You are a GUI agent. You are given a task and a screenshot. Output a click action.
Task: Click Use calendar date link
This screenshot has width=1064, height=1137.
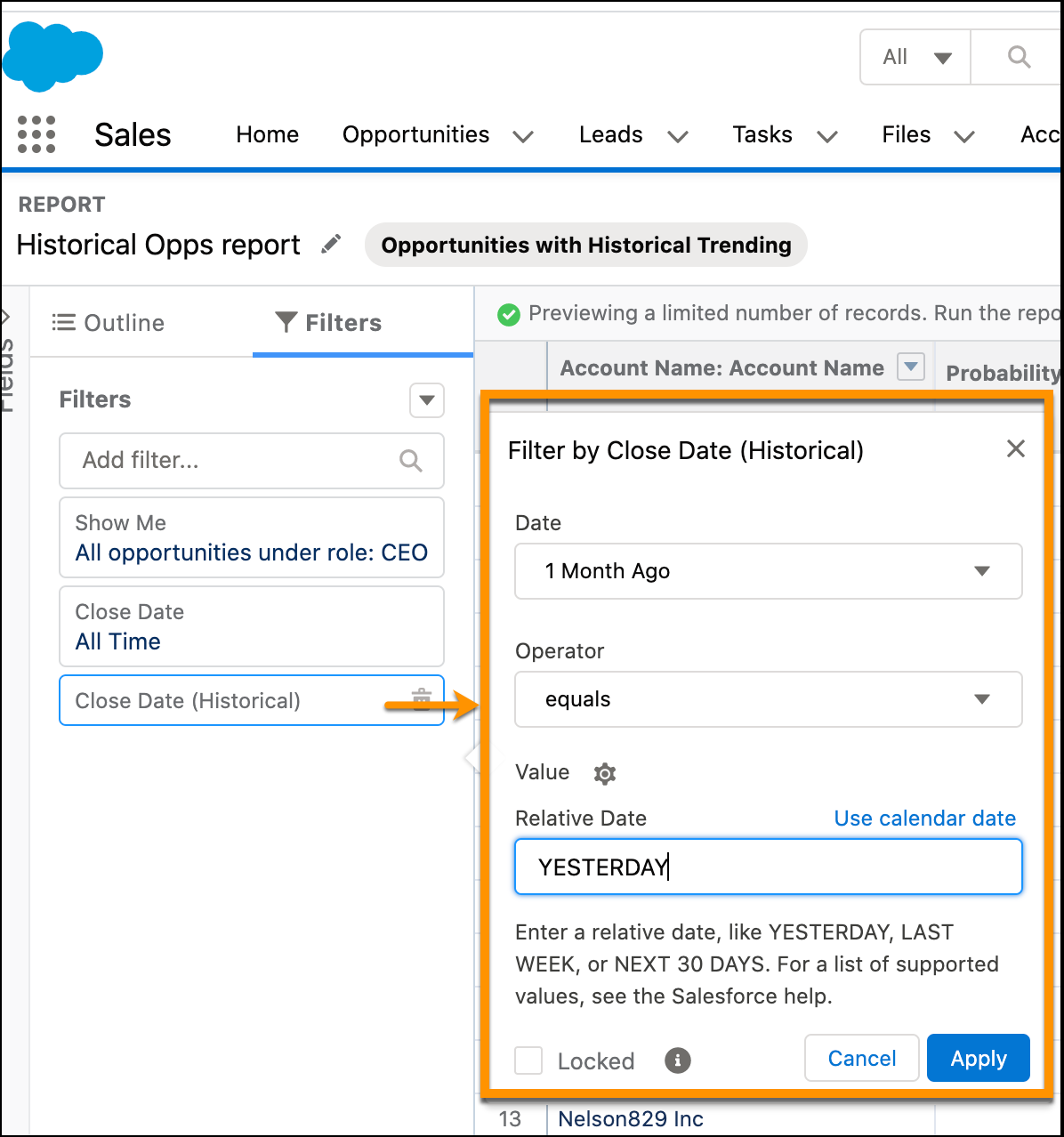pos(924,818)
